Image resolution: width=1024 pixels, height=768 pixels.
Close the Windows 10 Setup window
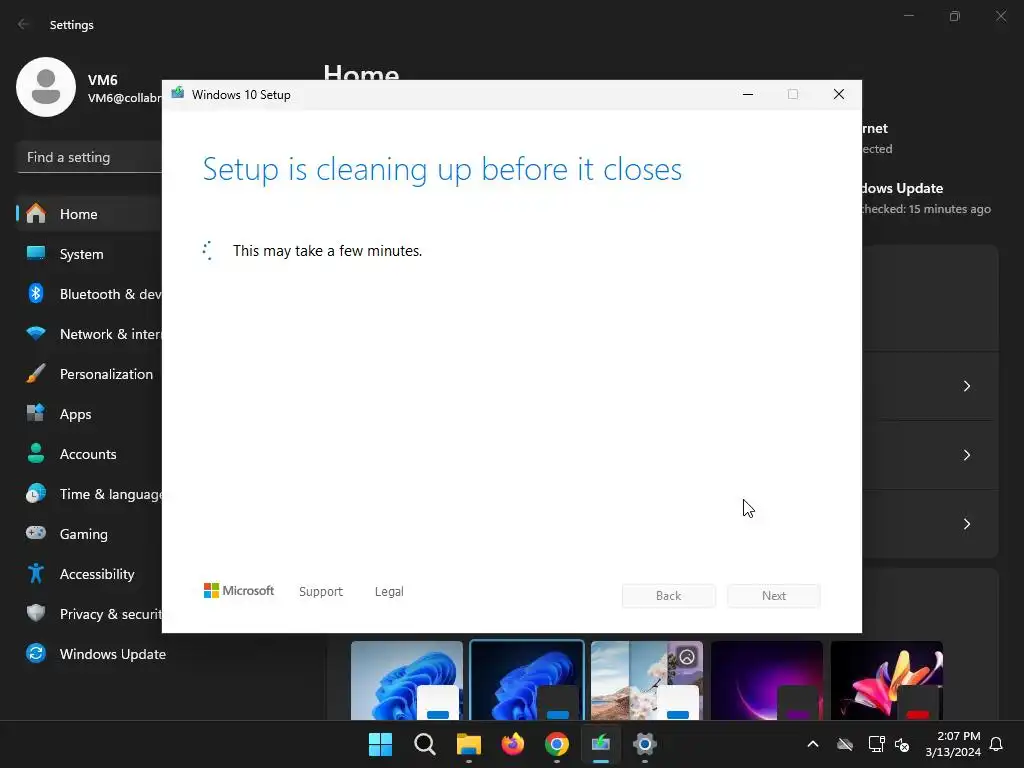coord(839,95)
